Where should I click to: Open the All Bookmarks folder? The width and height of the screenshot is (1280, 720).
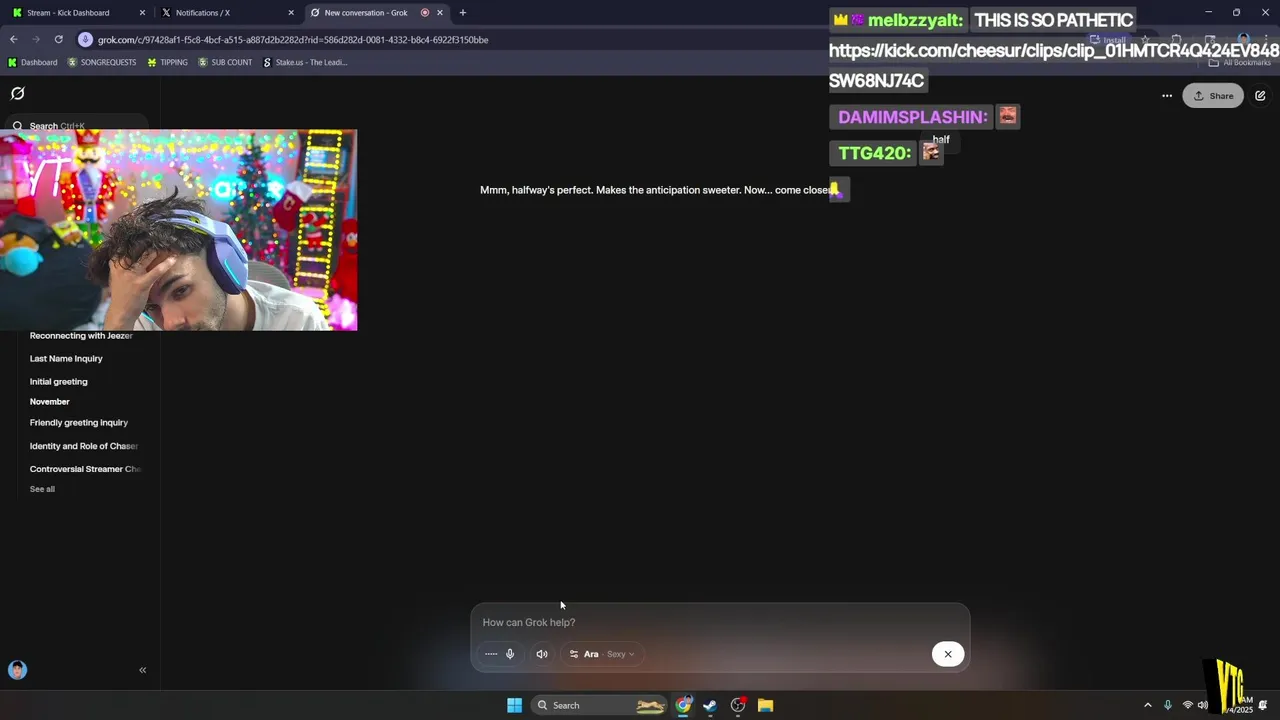click(x=1240, y=62)
